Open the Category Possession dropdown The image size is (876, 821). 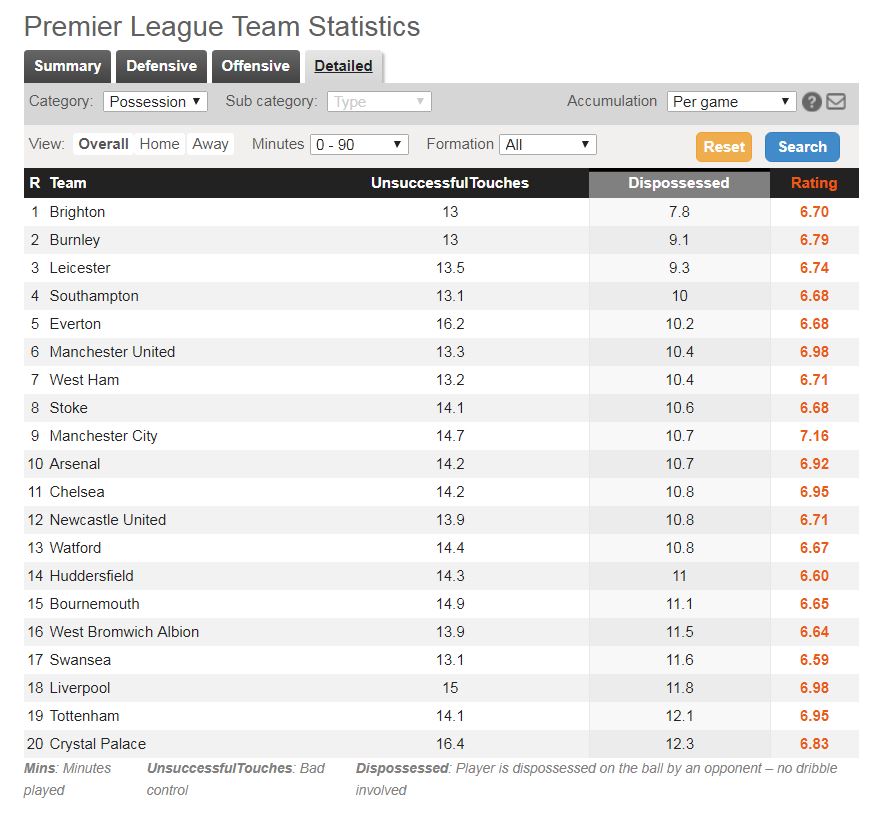(x=155, y=102)
